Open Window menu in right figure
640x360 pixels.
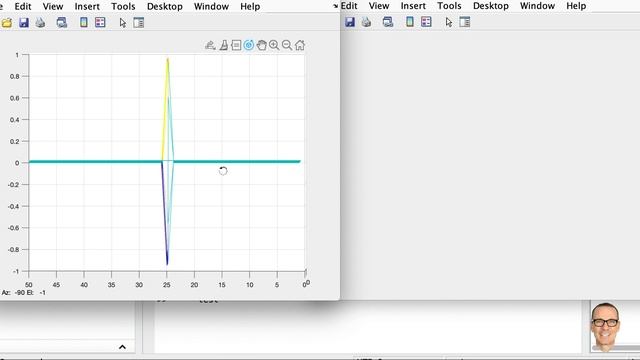[x=537, y=6]
